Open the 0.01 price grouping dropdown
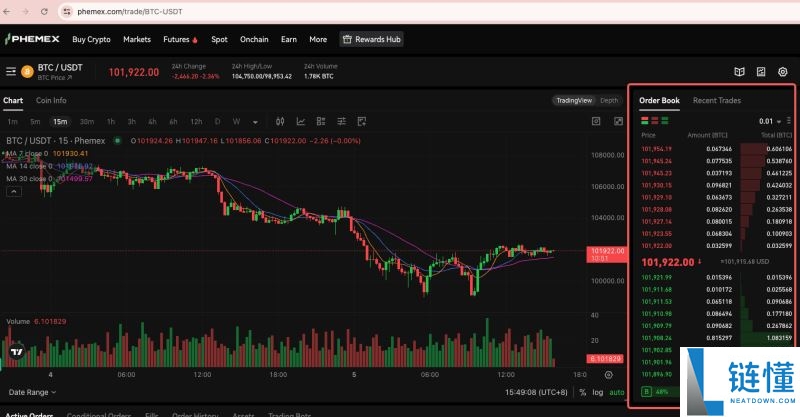Viewport: 800px width, 417px height. [x=770, y=121]
